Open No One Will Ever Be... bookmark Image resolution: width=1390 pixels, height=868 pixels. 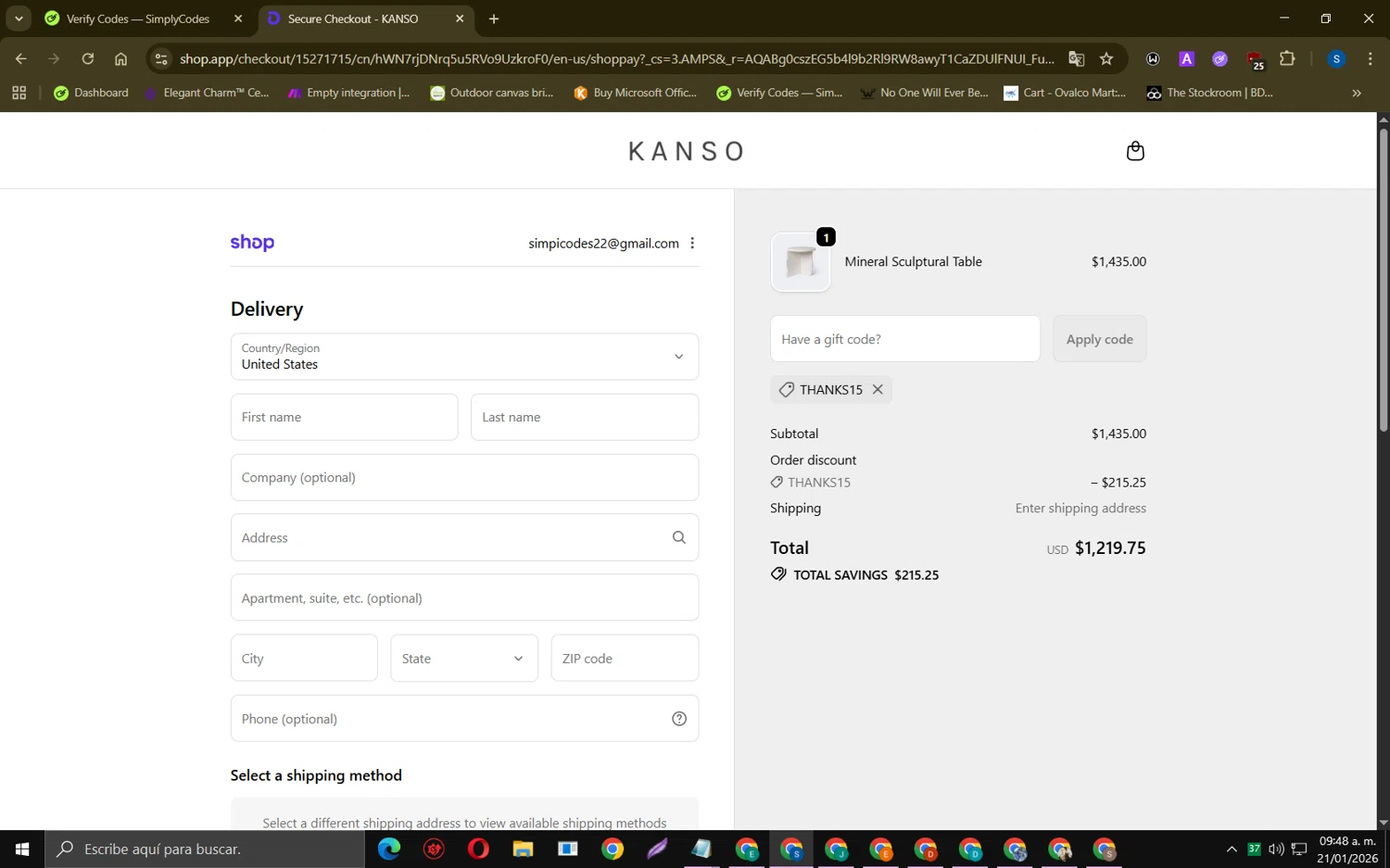pyautogui.click(x=925, y=93)
